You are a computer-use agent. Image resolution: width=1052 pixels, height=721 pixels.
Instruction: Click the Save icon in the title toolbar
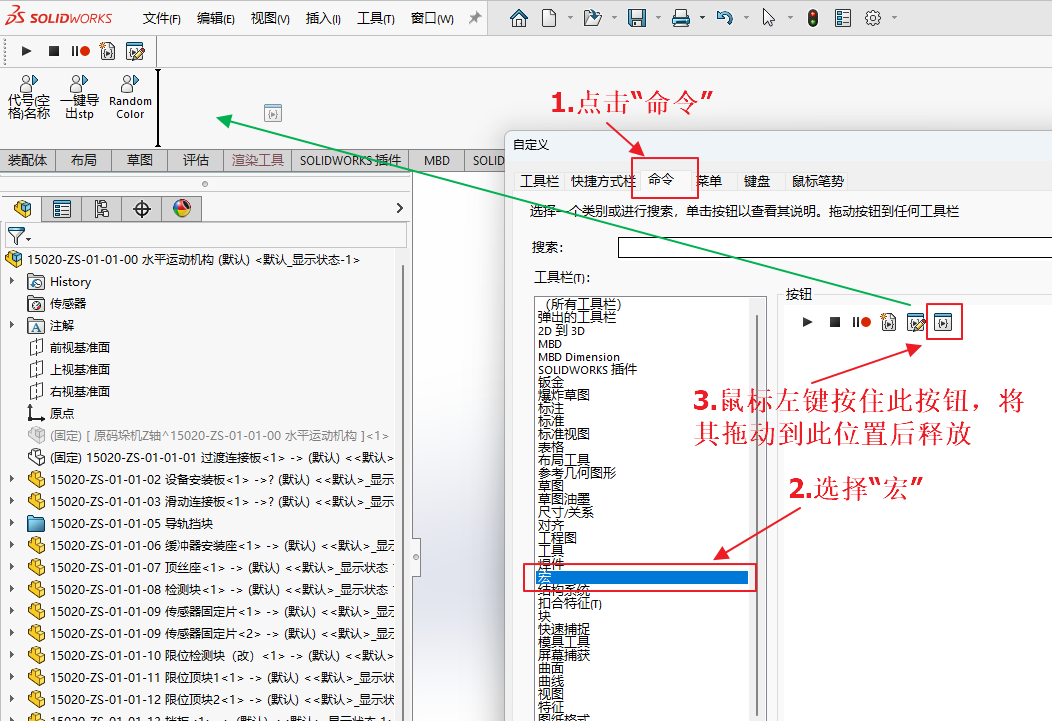coord(636,18)
